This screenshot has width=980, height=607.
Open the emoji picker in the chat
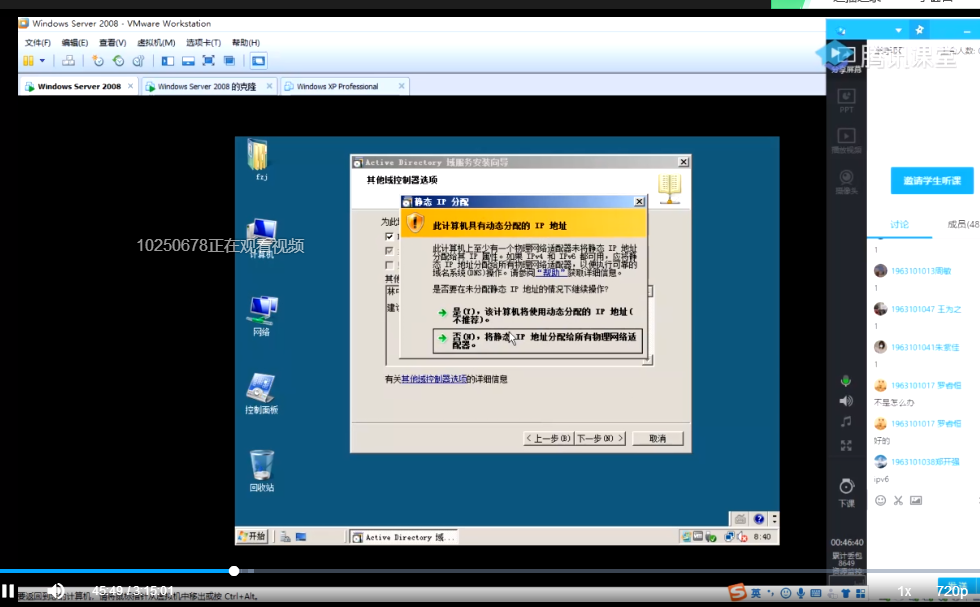880,500
